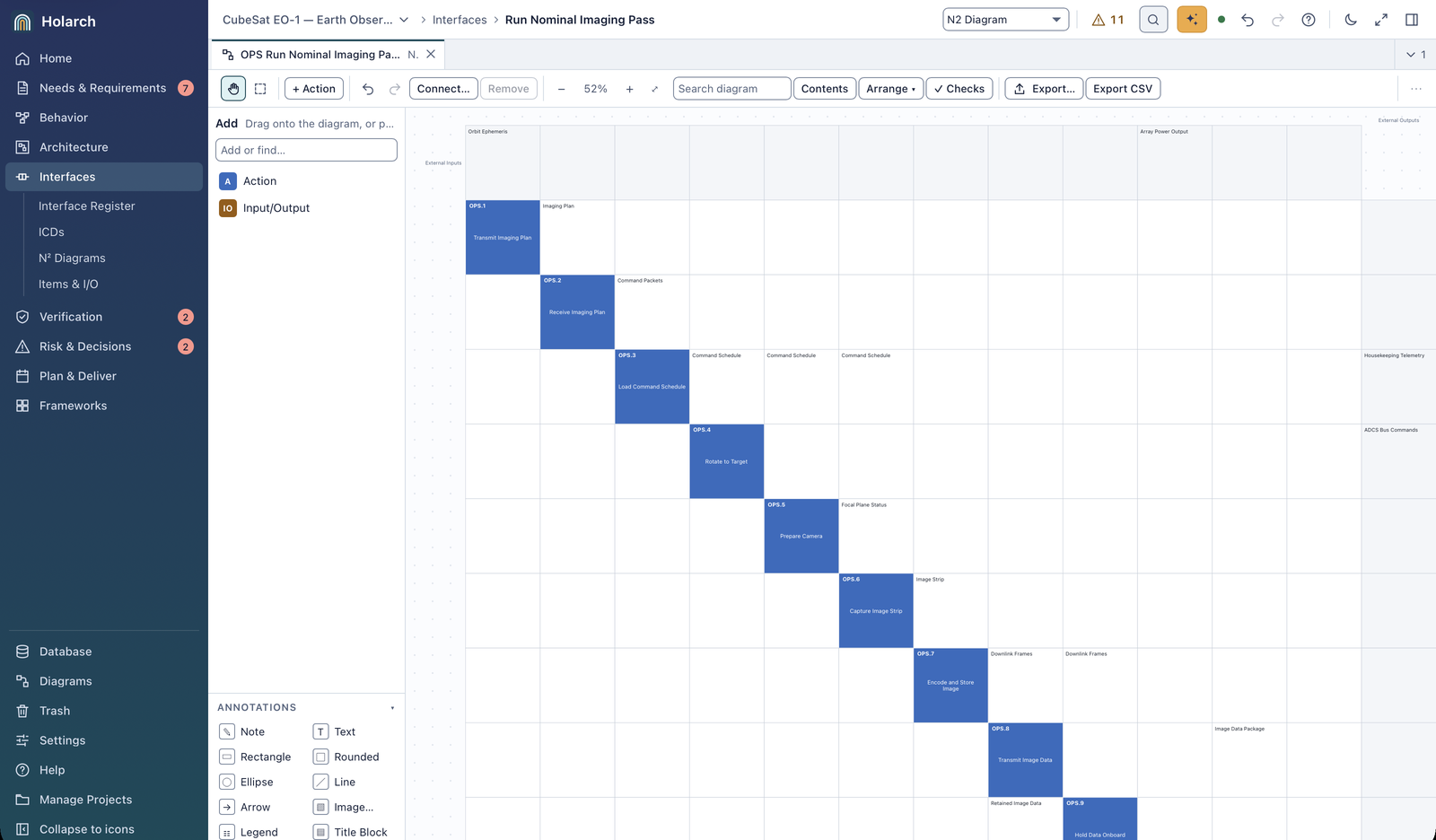Open Needs & Requirements in sidebar
1436x840 pixels.
click(x=104, y=88)
